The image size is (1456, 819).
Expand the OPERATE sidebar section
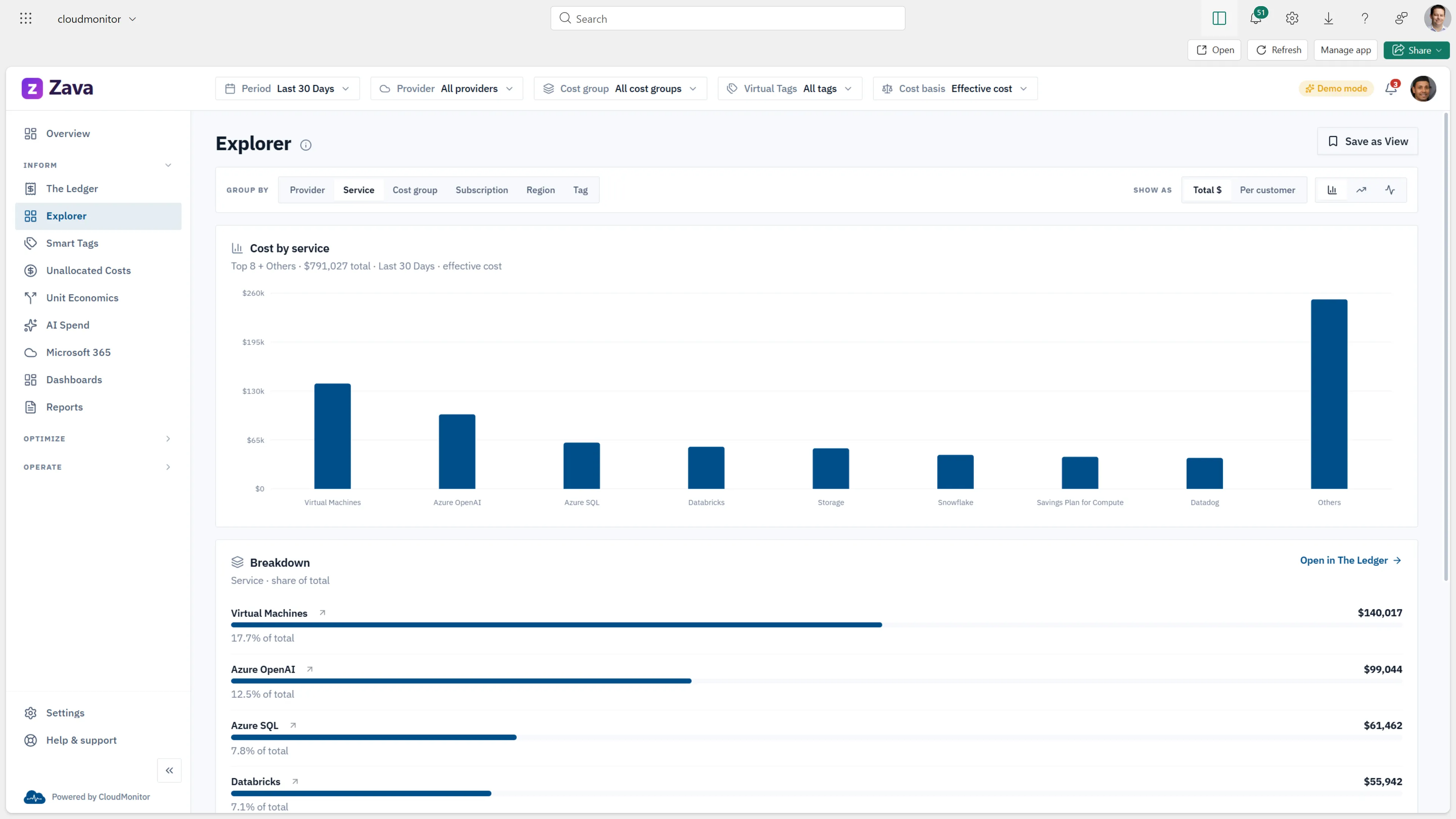pos(97,467)
